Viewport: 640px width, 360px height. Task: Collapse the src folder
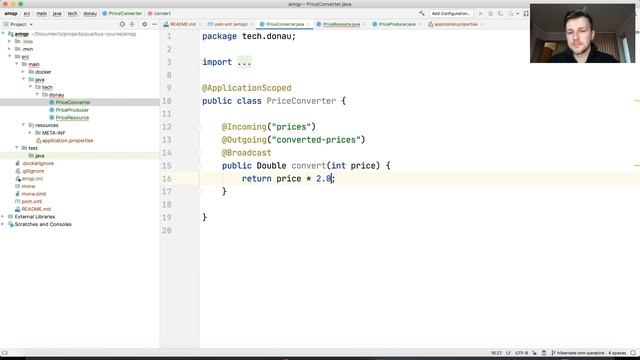10,56
